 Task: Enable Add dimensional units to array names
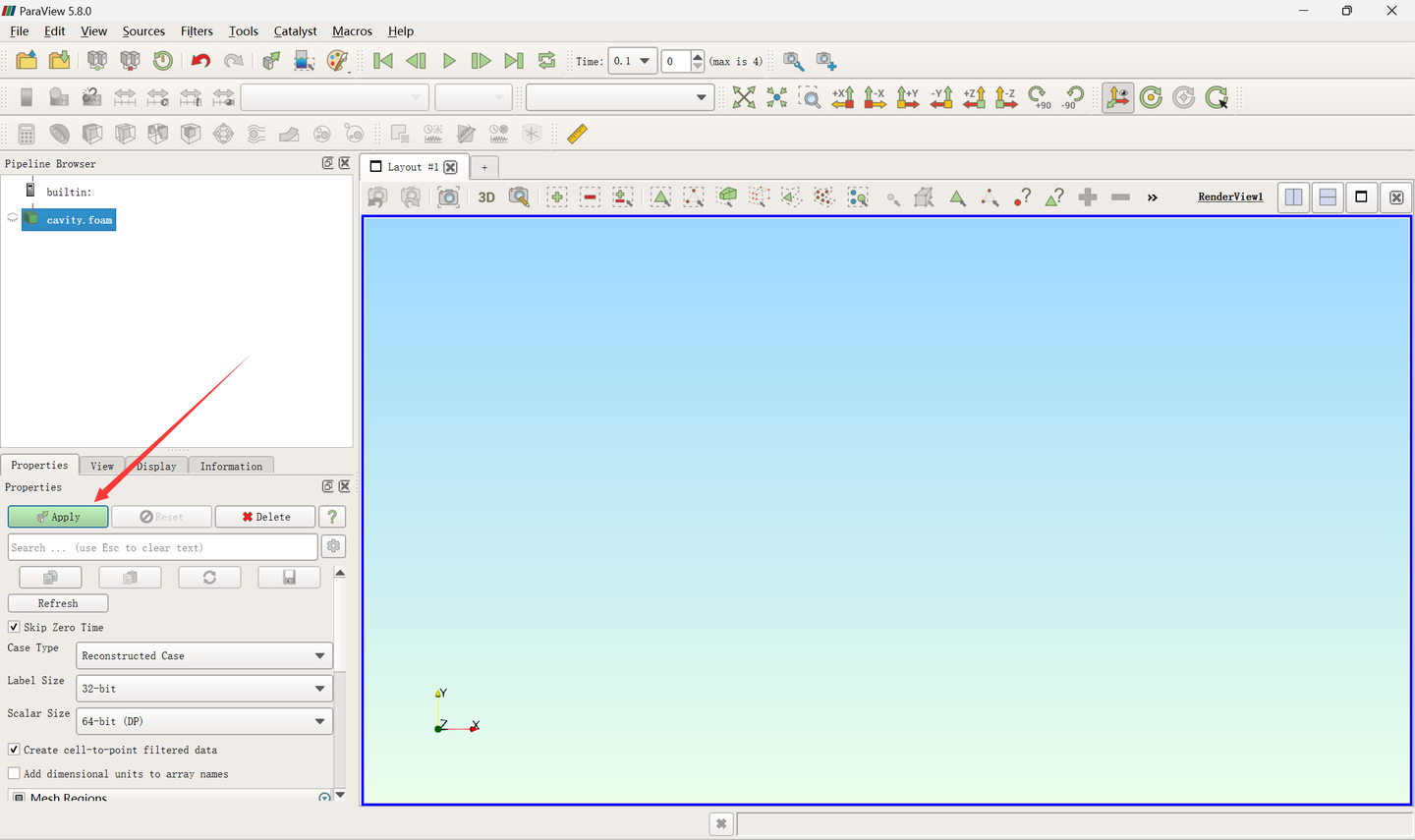pos(14,774)
